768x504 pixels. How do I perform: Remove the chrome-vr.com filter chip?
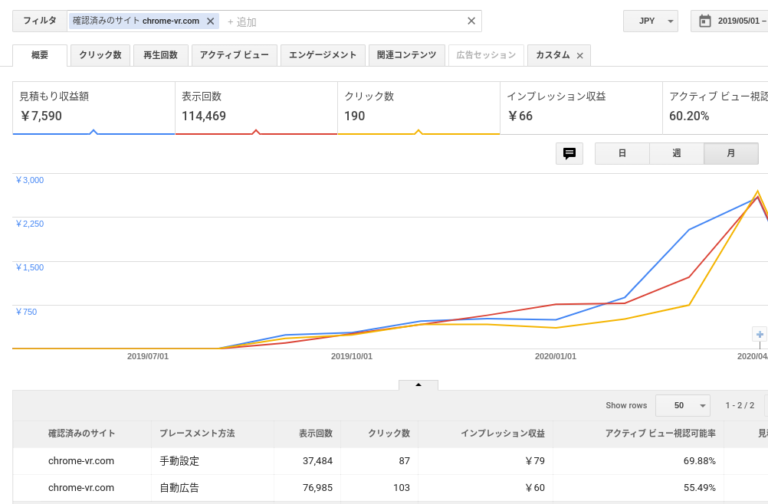(x=210, y=21)
